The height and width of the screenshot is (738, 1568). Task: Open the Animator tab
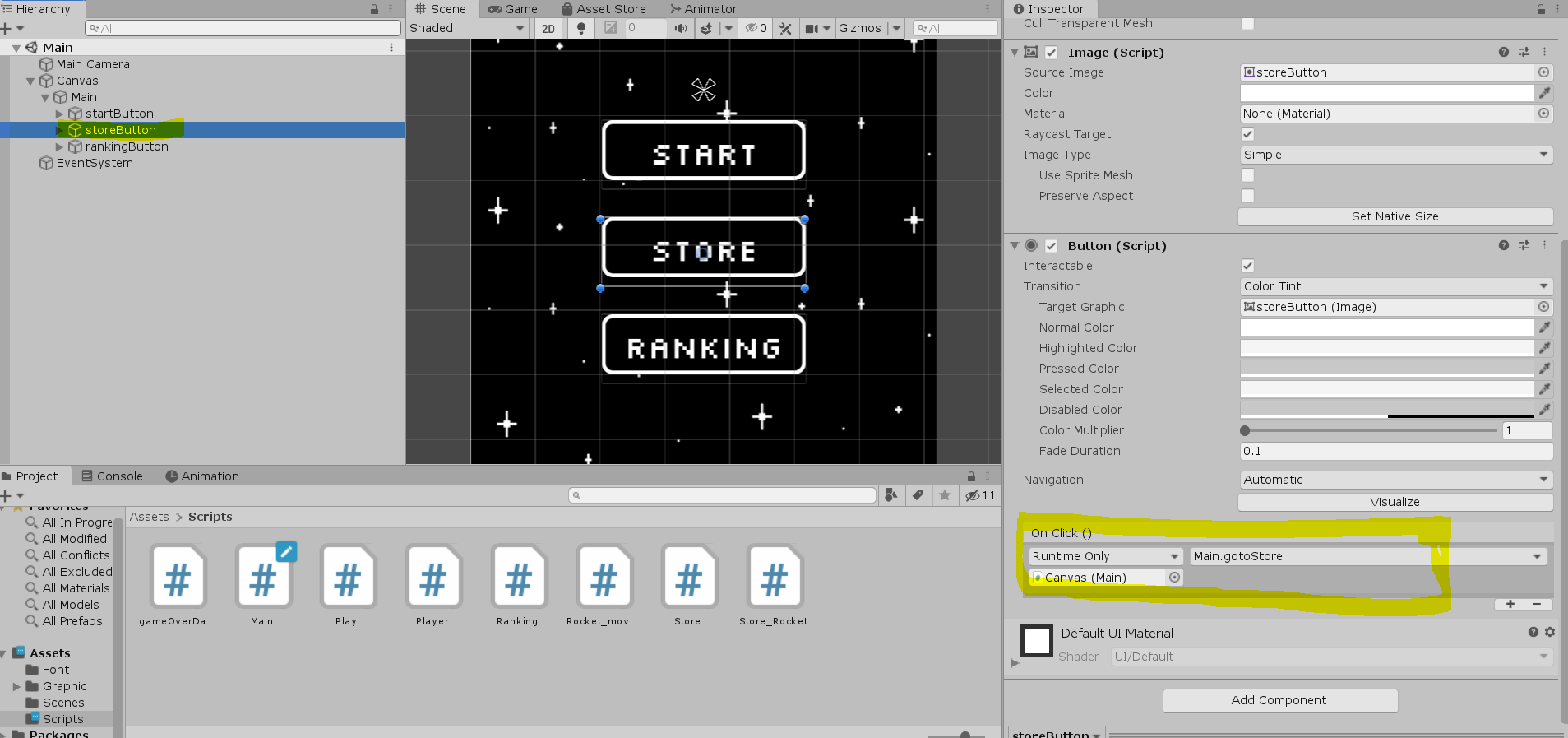click(703, 9)
